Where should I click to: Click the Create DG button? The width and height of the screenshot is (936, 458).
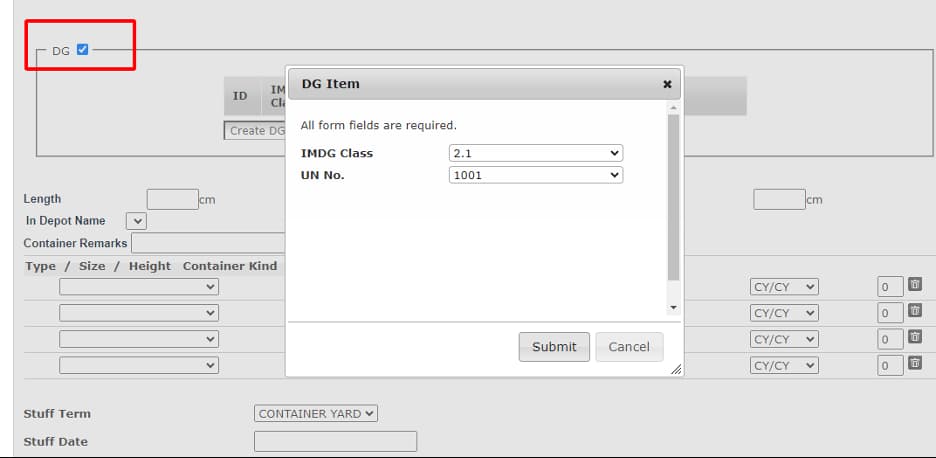pos(255,131)
